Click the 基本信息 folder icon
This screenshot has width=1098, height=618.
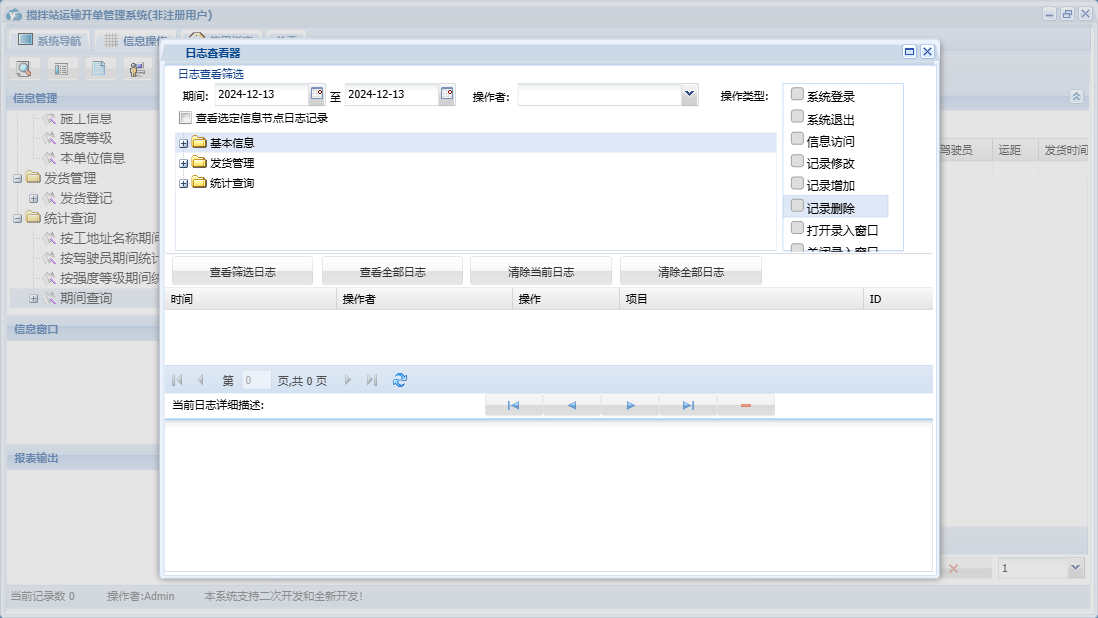click(199, 143)
